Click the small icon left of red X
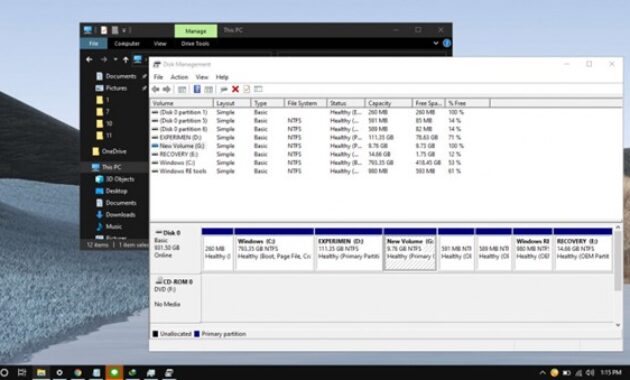This screenshot has width=630, height=380. pyautogui.click(x=224, y=89)
